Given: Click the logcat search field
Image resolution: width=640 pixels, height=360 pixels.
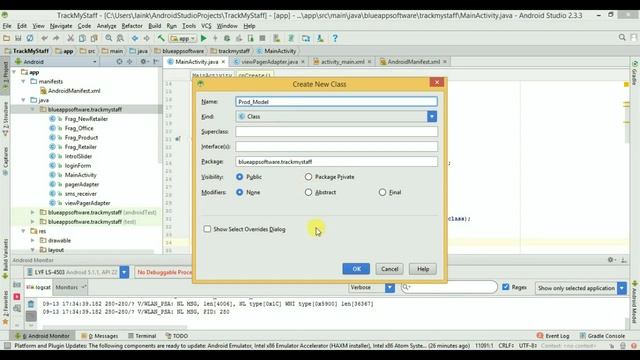Looking at the screenshot, I should coord(449,287).
